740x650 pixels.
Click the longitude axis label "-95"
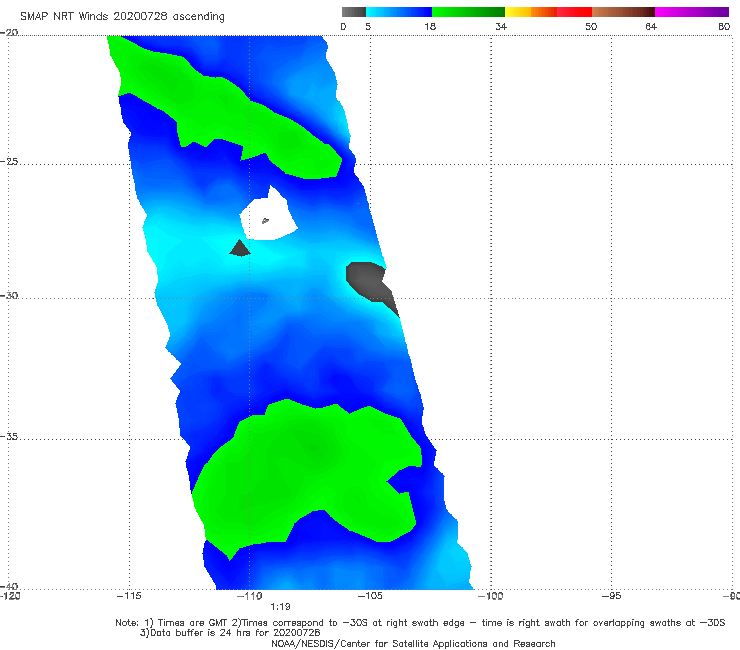[x=611, y=596]
